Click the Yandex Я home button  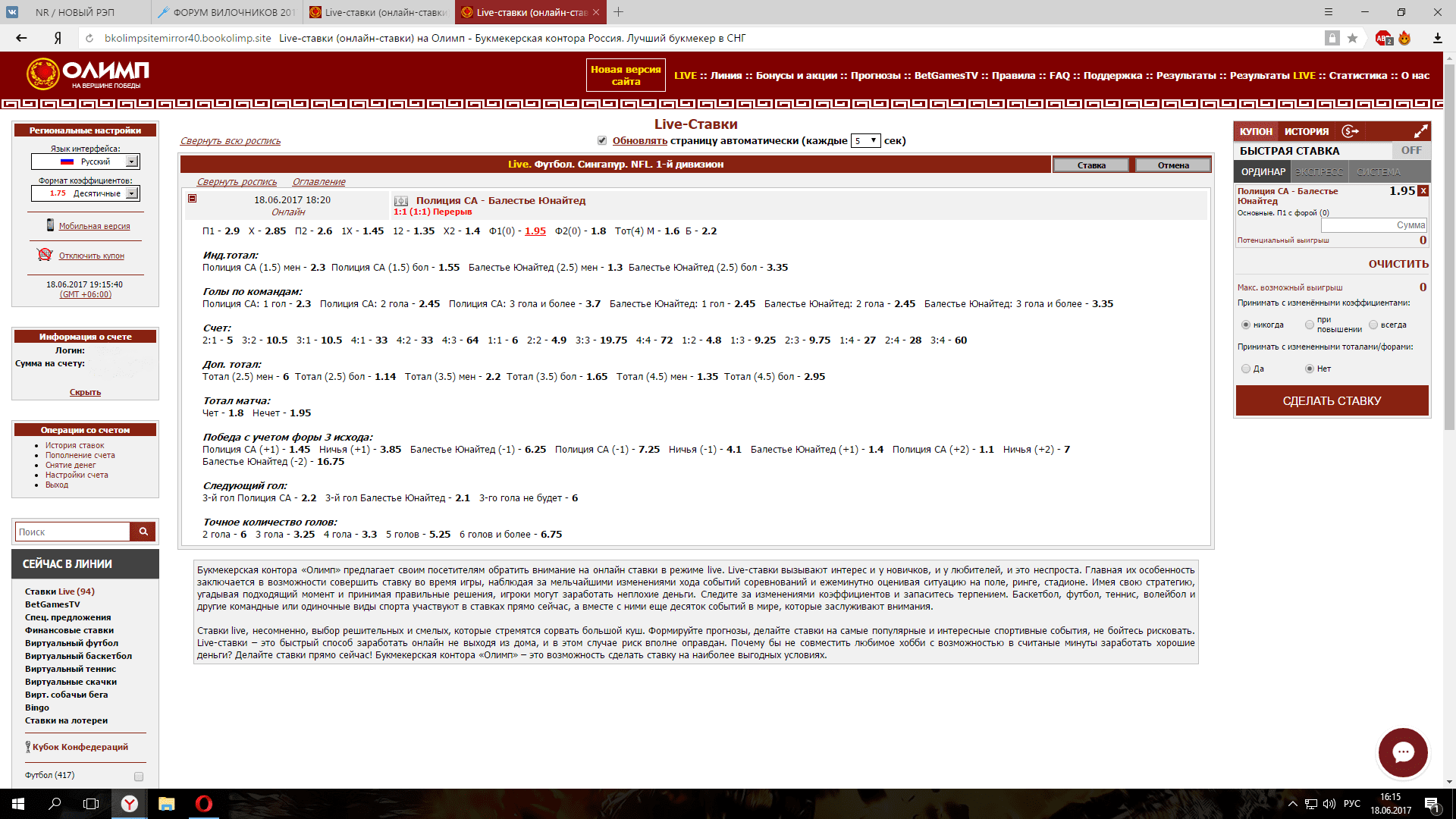[x=58, y=38]
